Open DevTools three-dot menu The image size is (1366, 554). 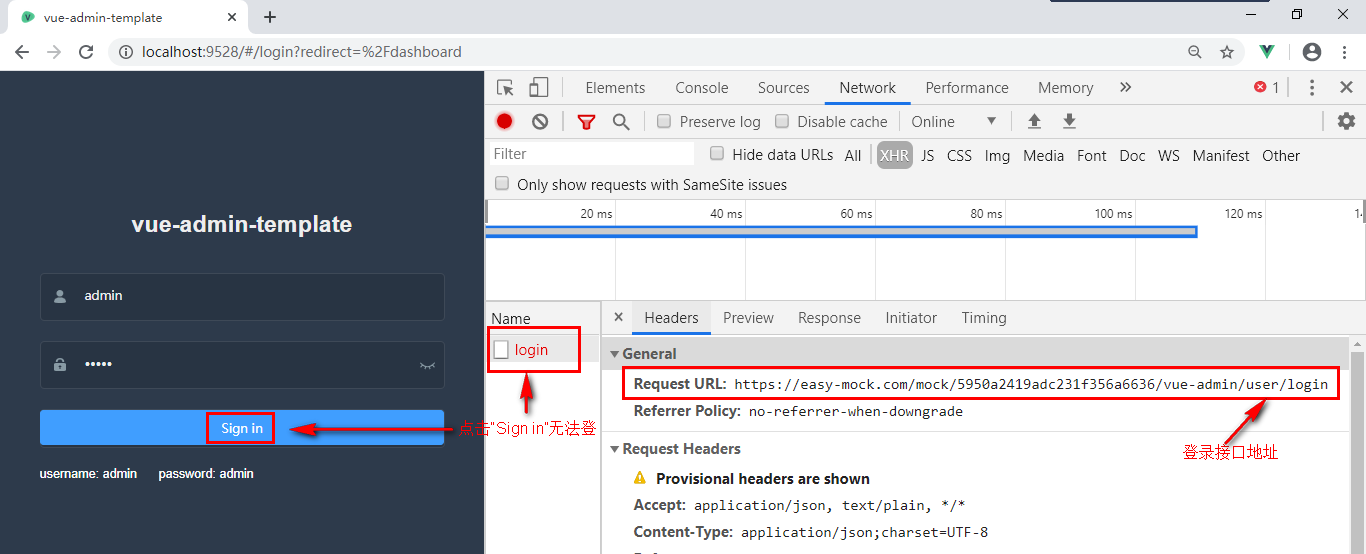[x=1312, y=87]
